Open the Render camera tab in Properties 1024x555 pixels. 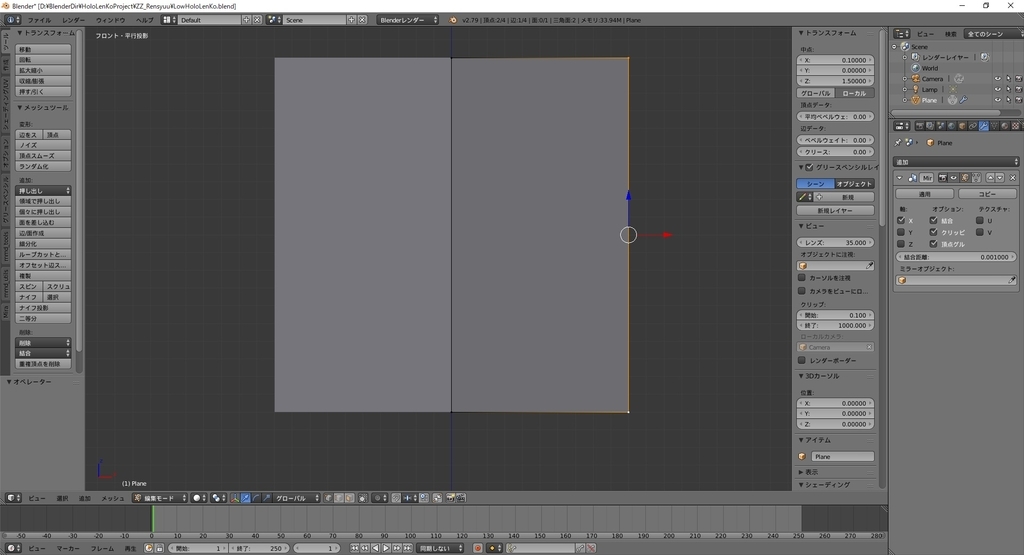pyautogui.click(x=920, y=126)
